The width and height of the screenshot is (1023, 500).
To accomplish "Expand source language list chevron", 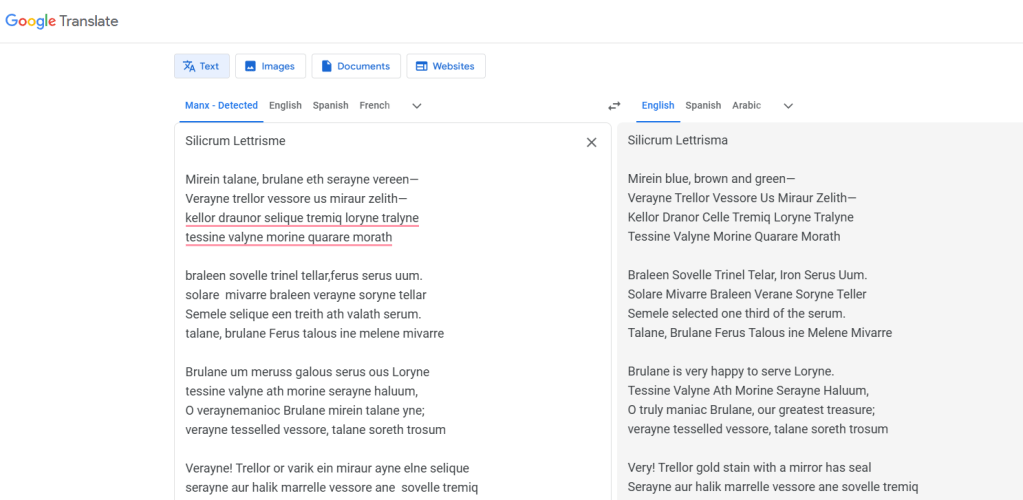I will [417, 106].
